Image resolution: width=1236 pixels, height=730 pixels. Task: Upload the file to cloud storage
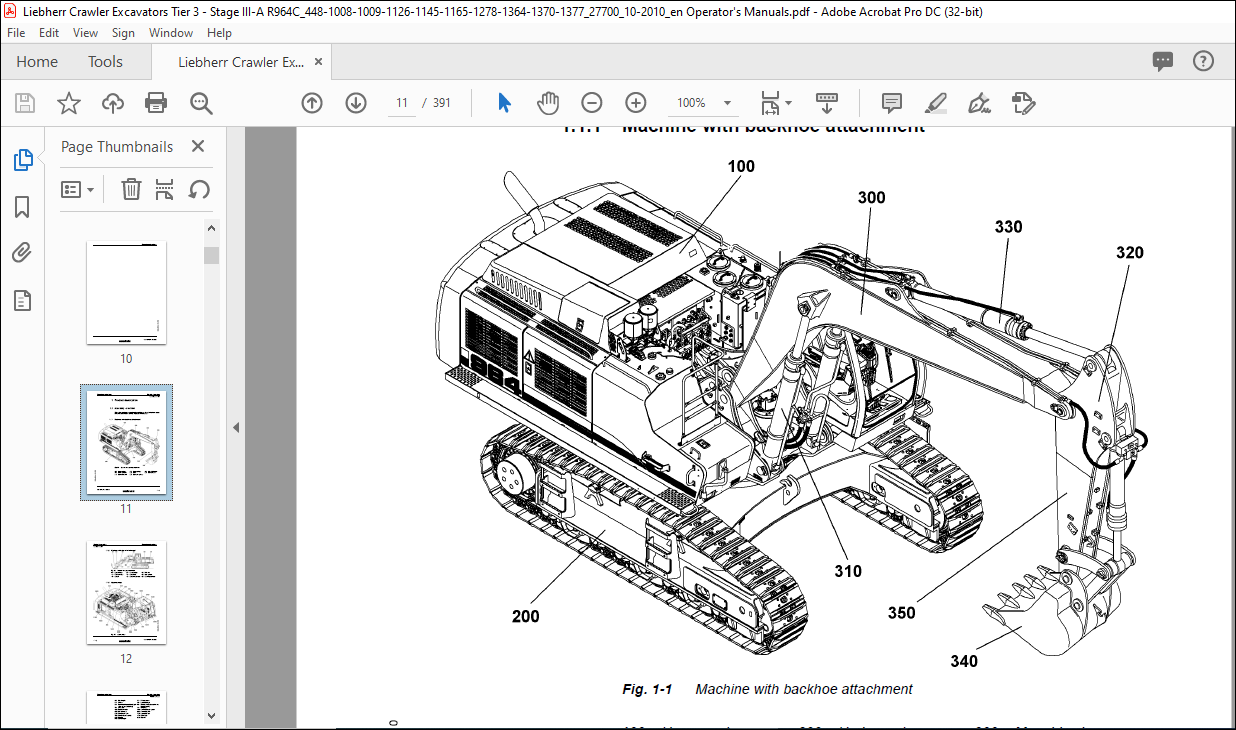point(112,103)
